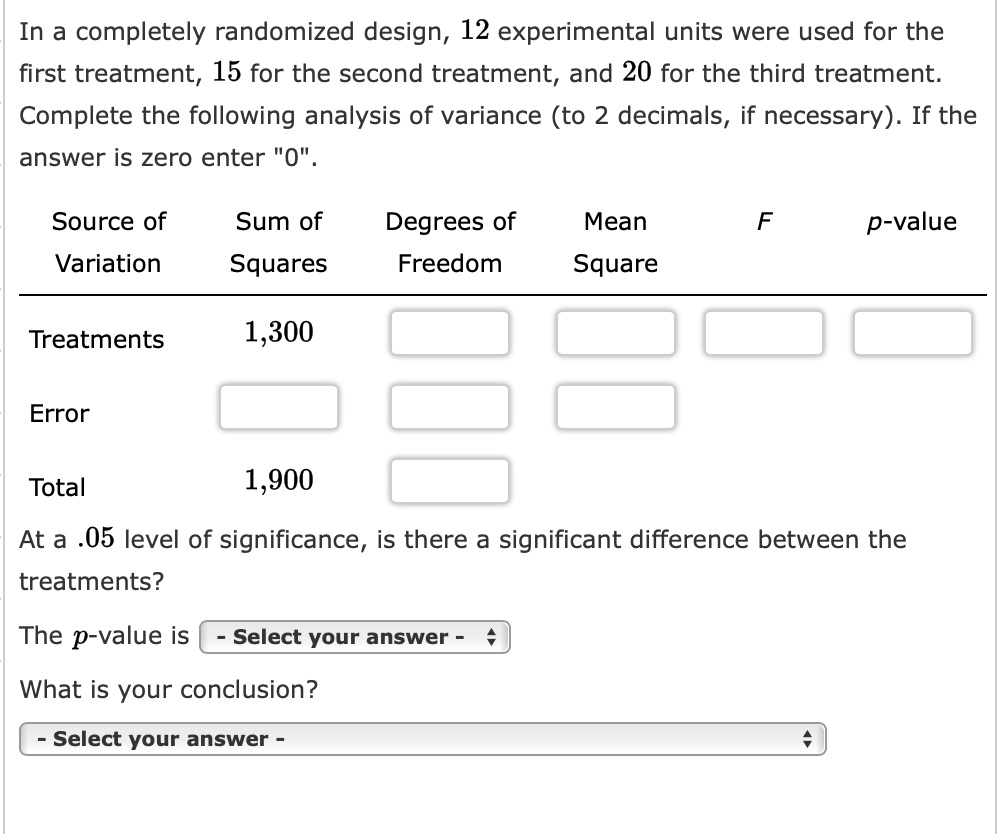Click the F statistic input box
Screen dimensions: 998x834
[x=764, y=333]
